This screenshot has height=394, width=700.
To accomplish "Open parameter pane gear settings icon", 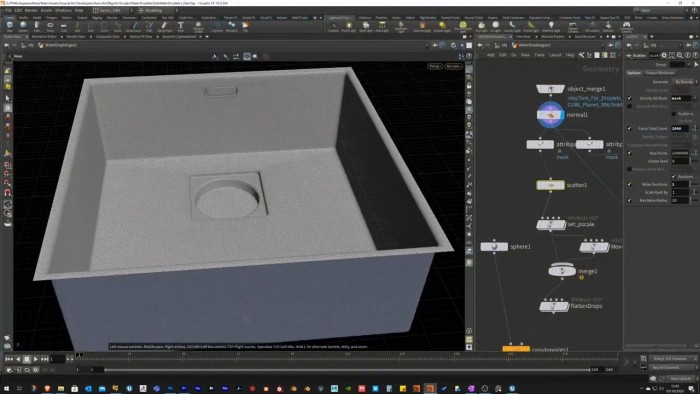I will point(664,55).
